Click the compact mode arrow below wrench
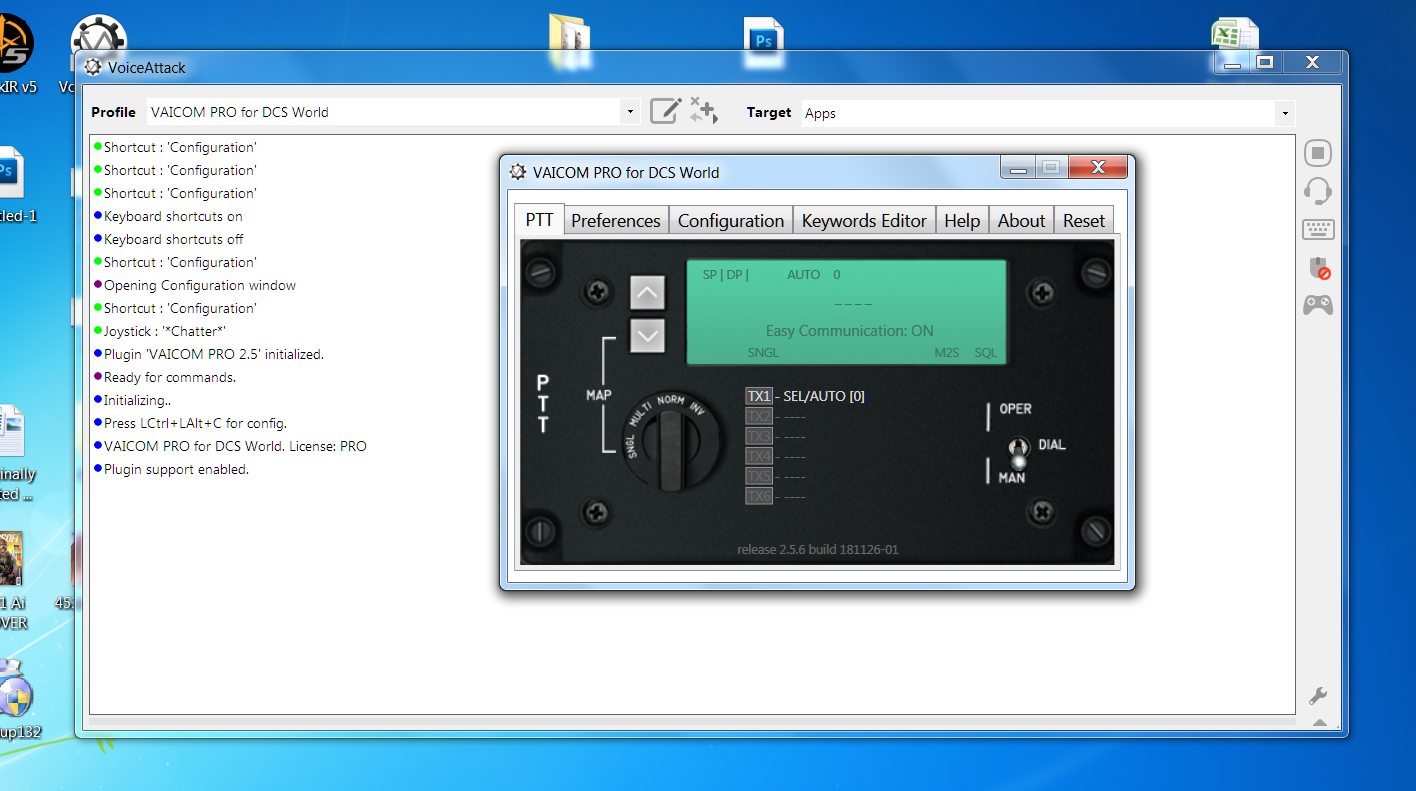Screen dimensions: 1416x791 click(1318, 722)
